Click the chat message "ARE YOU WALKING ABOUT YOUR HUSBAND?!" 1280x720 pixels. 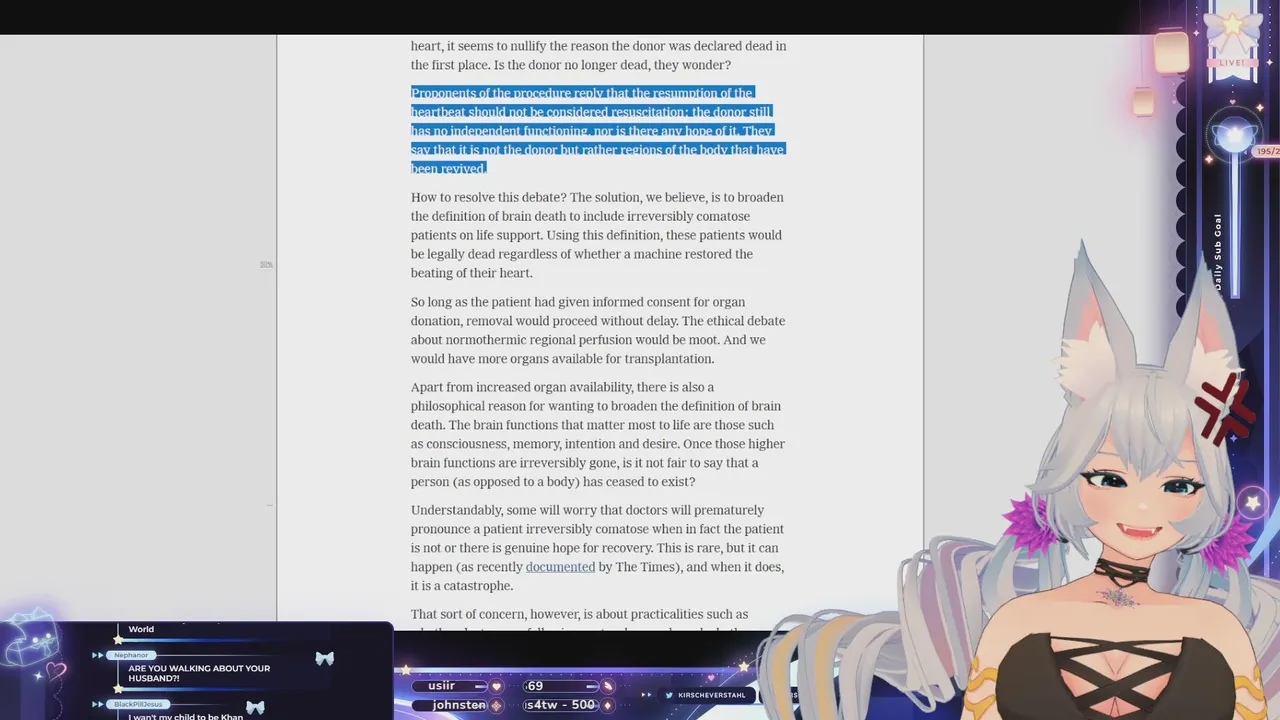(x=199, y=673)
